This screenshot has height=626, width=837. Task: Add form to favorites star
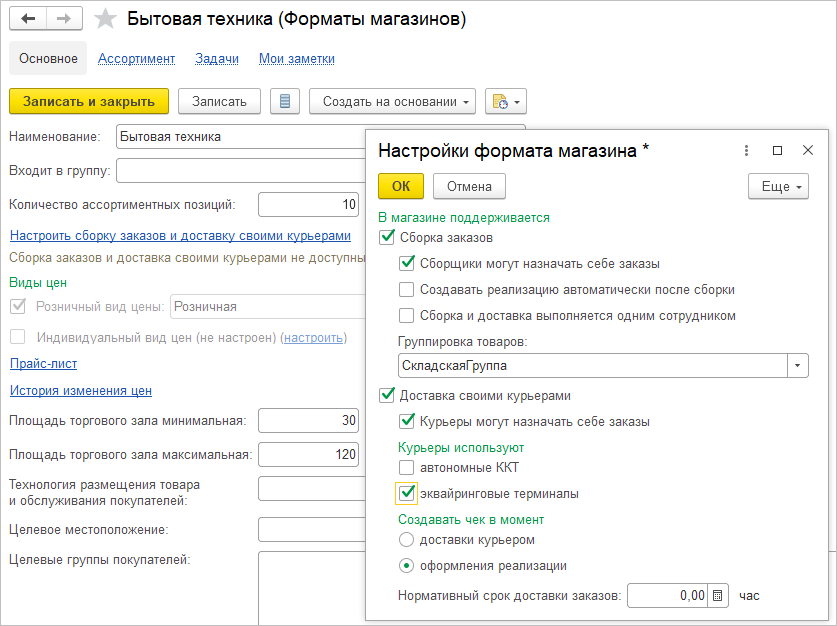coord(103,19)
